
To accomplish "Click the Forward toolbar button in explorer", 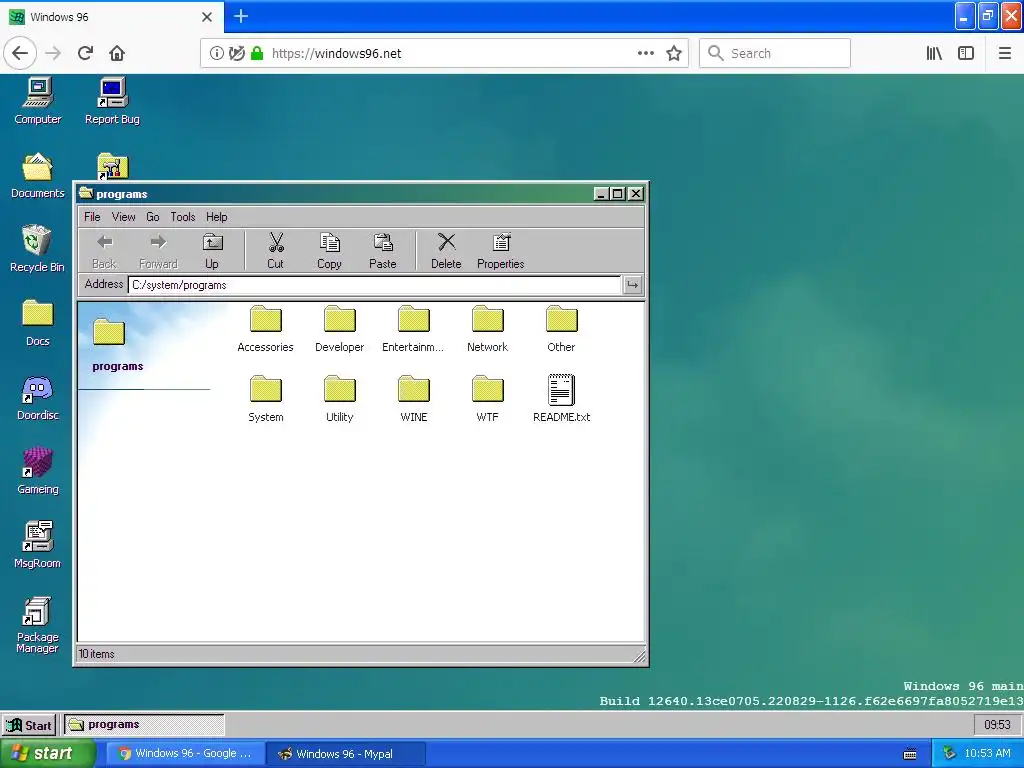I will [158, 251].
